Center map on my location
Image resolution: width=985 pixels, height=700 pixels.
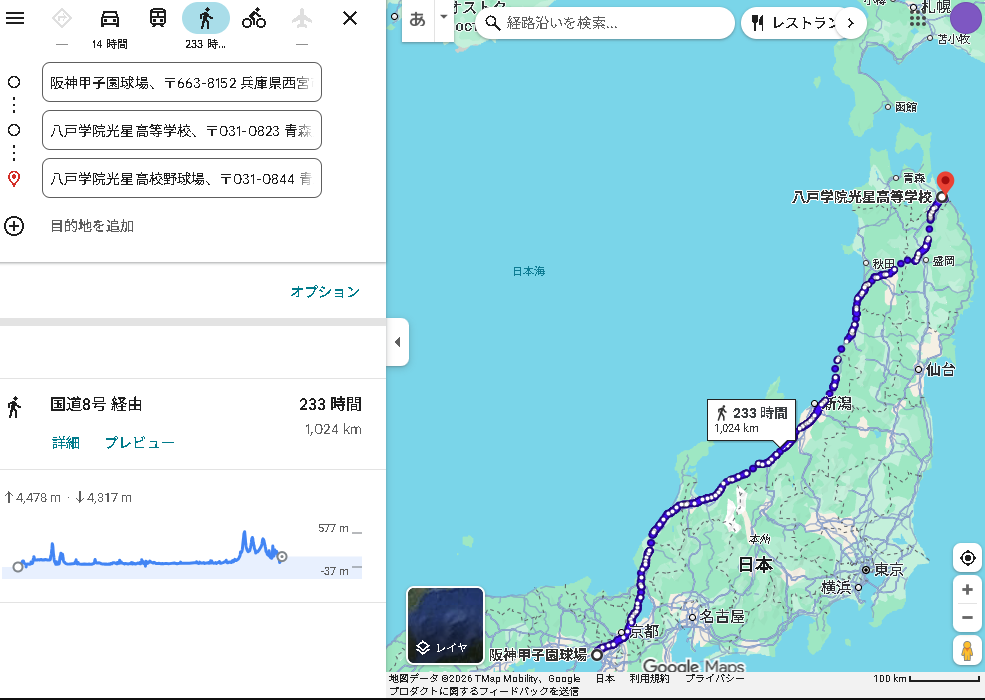click(967, 558)
